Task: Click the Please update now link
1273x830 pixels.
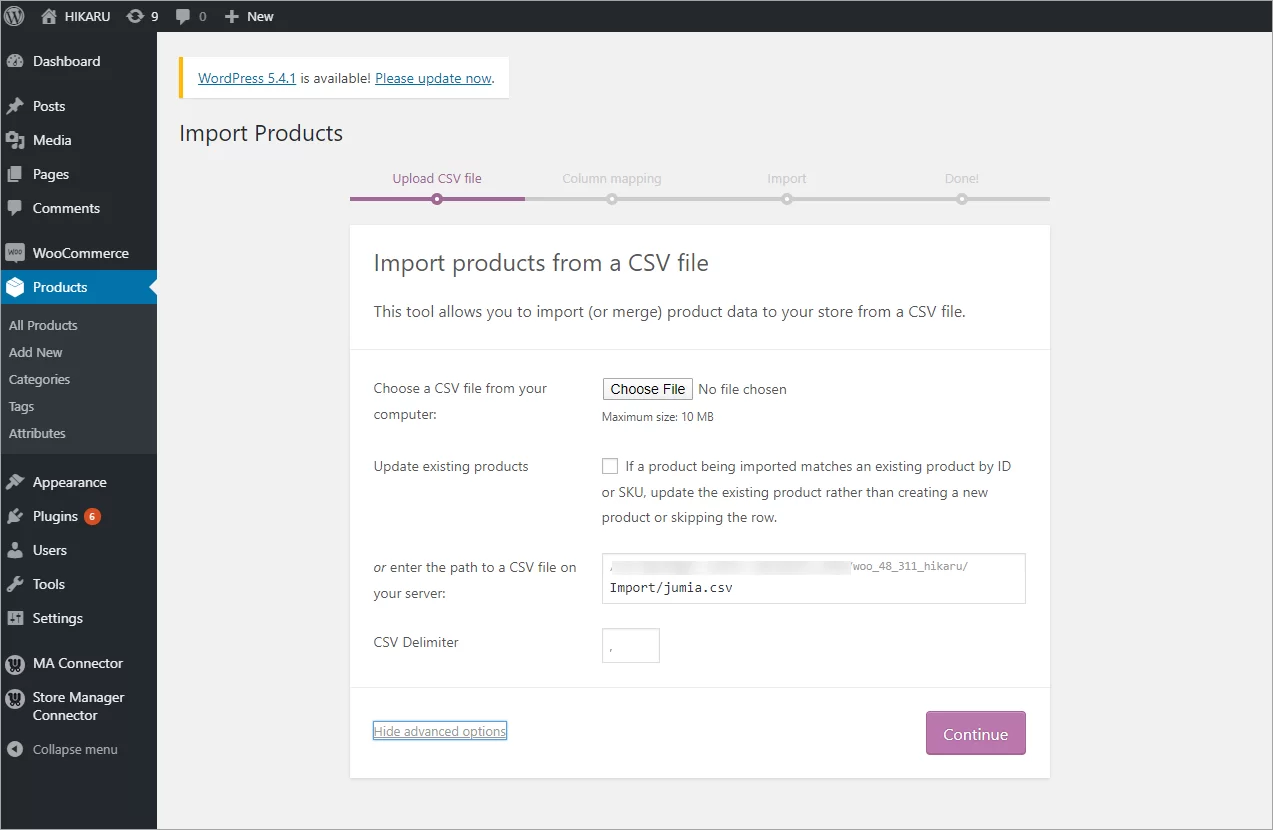Action: [432, 77]
